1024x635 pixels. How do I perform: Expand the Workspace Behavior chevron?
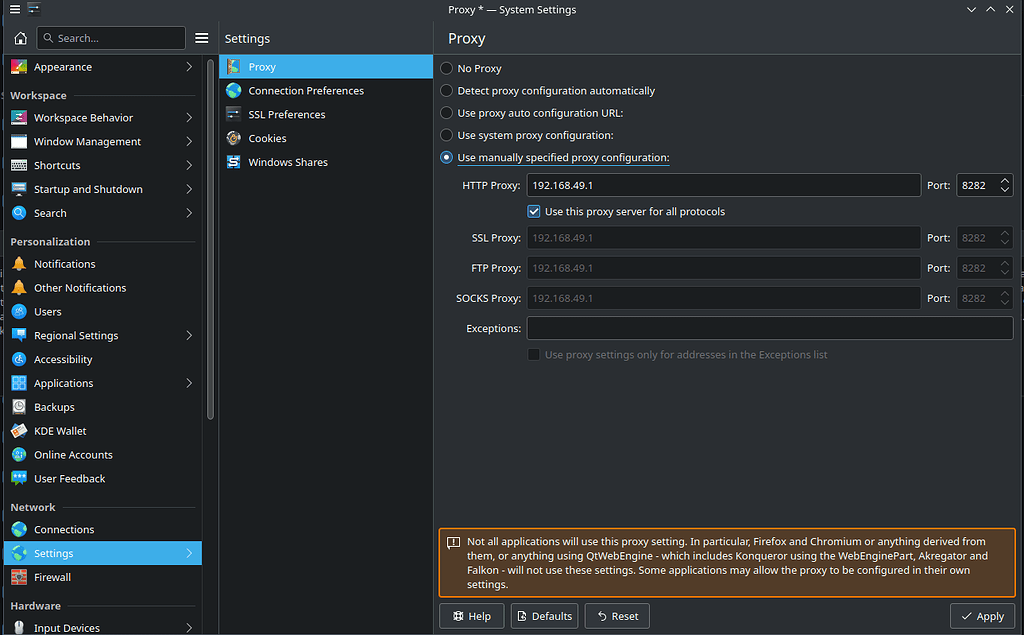coord(189,118)
